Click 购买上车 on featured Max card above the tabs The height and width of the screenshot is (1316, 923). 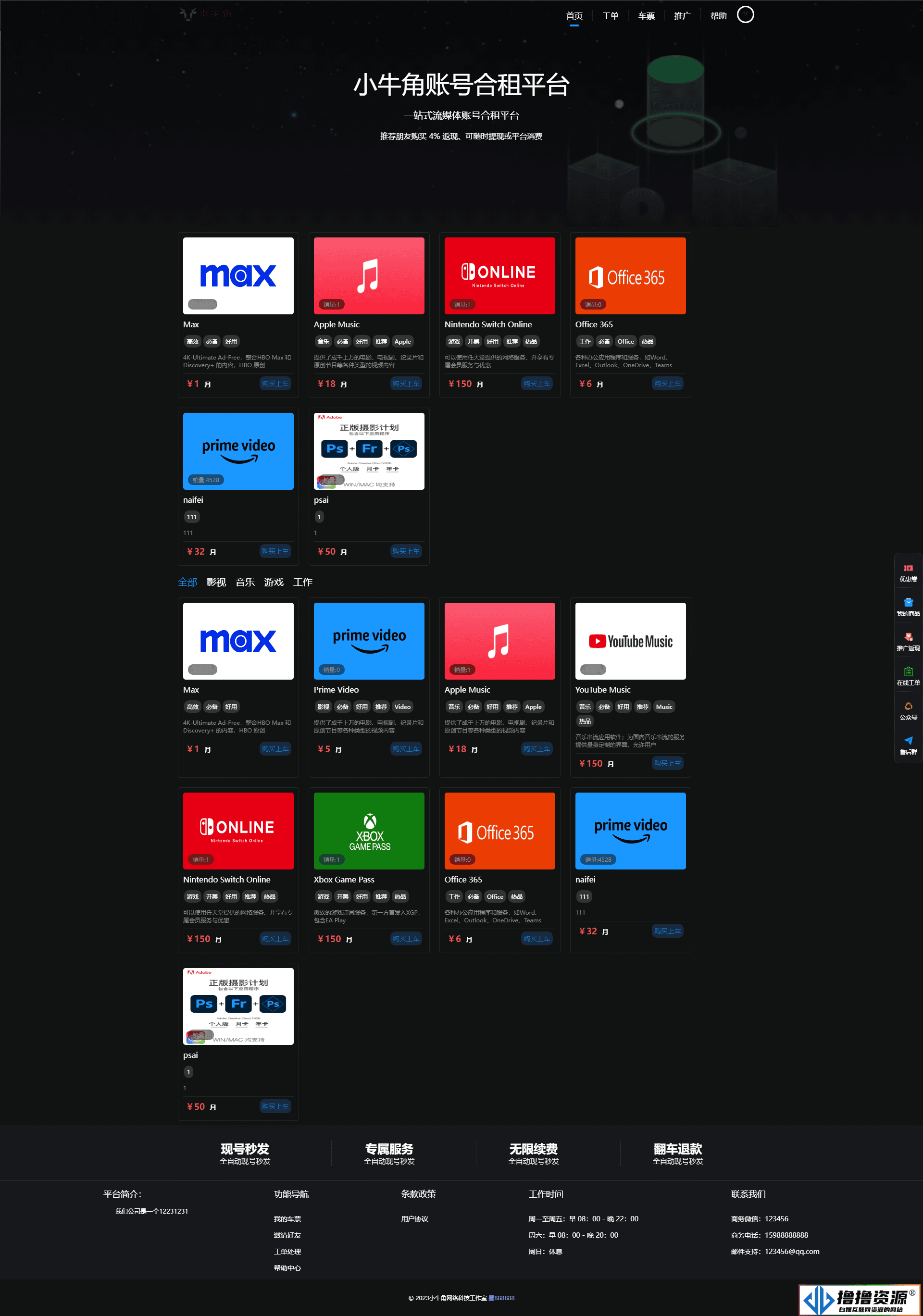click(x=275, y=384)
